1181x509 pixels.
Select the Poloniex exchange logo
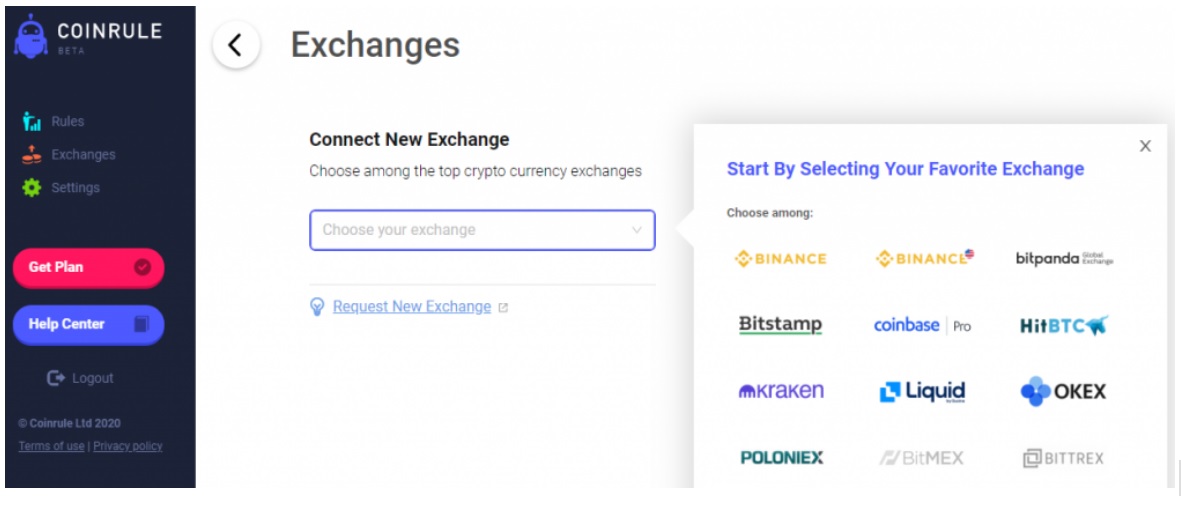click(781, 458)
